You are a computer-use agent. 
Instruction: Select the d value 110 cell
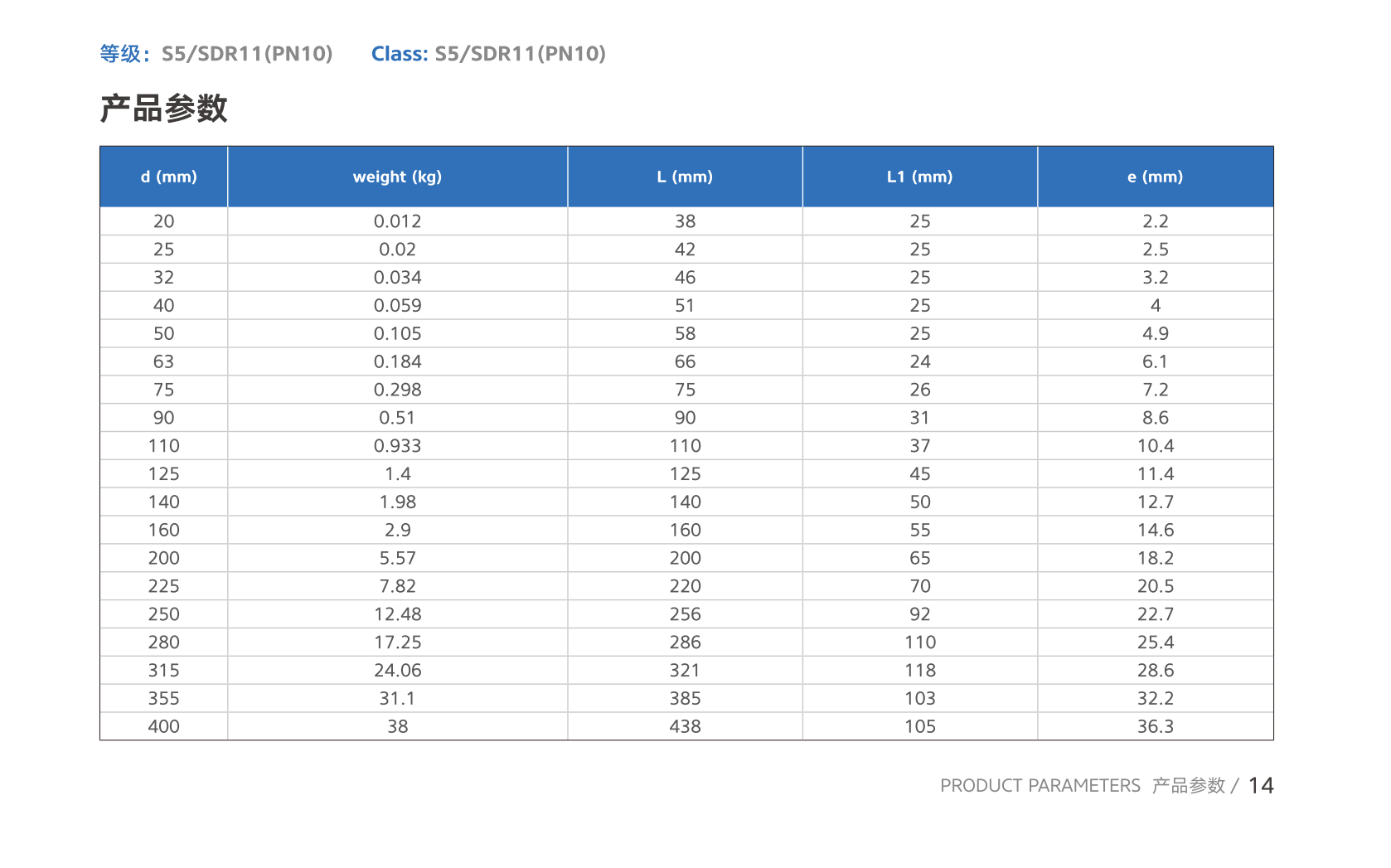tap(164, 446)
